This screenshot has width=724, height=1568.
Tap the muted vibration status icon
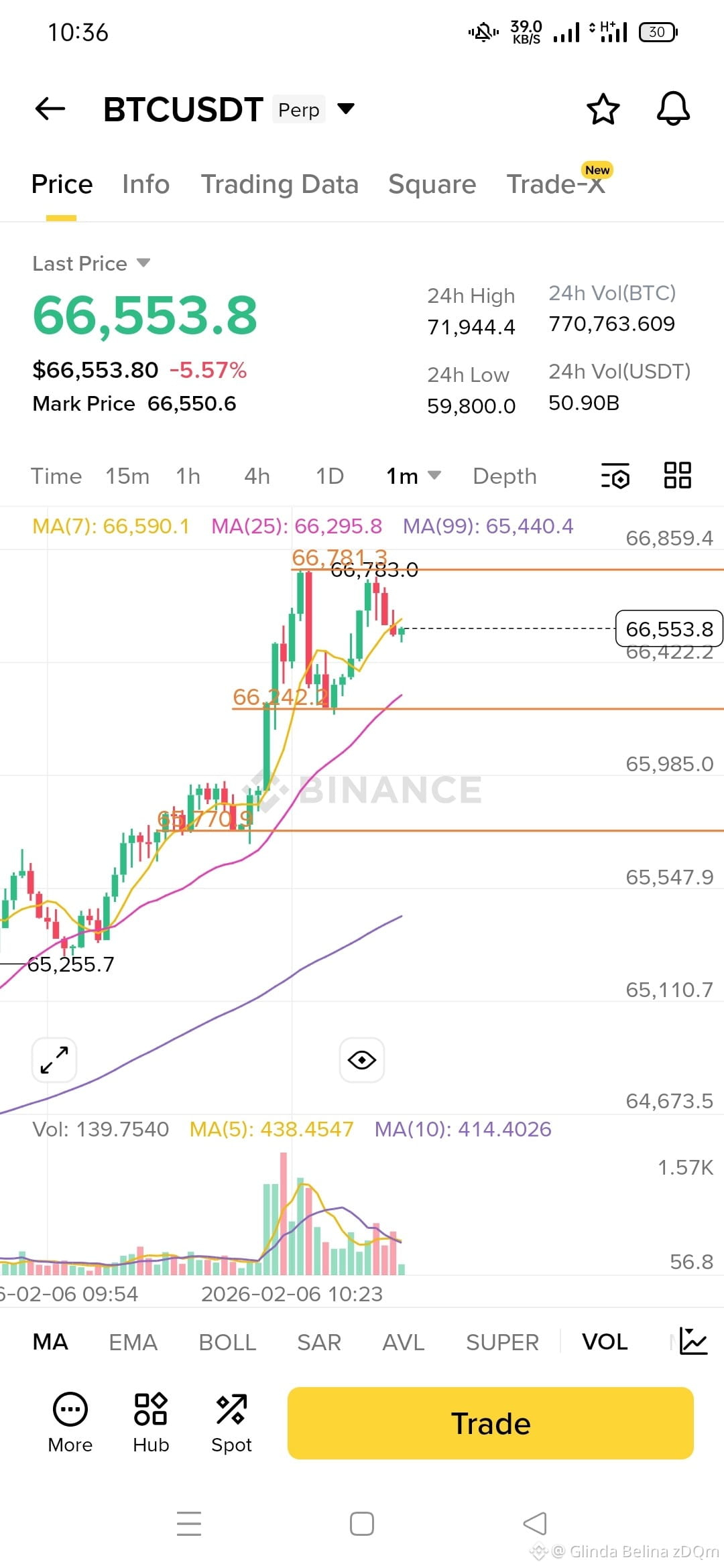[483, 31]
